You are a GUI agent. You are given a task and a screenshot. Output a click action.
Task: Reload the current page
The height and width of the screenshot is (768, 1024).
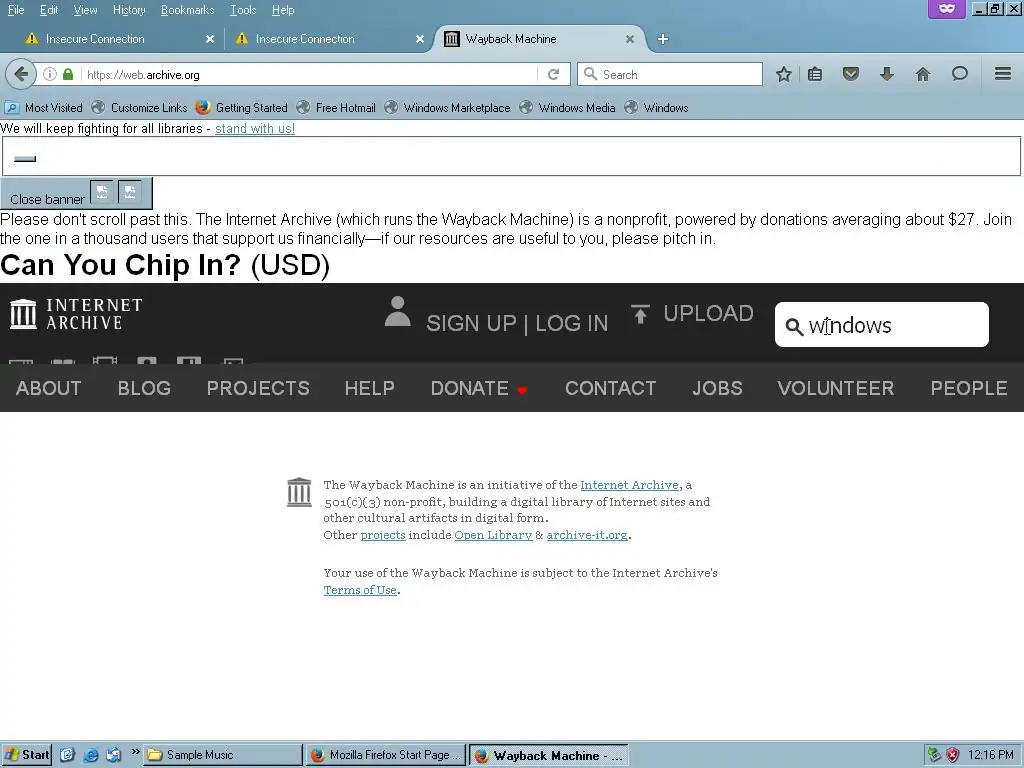[553, 74]
